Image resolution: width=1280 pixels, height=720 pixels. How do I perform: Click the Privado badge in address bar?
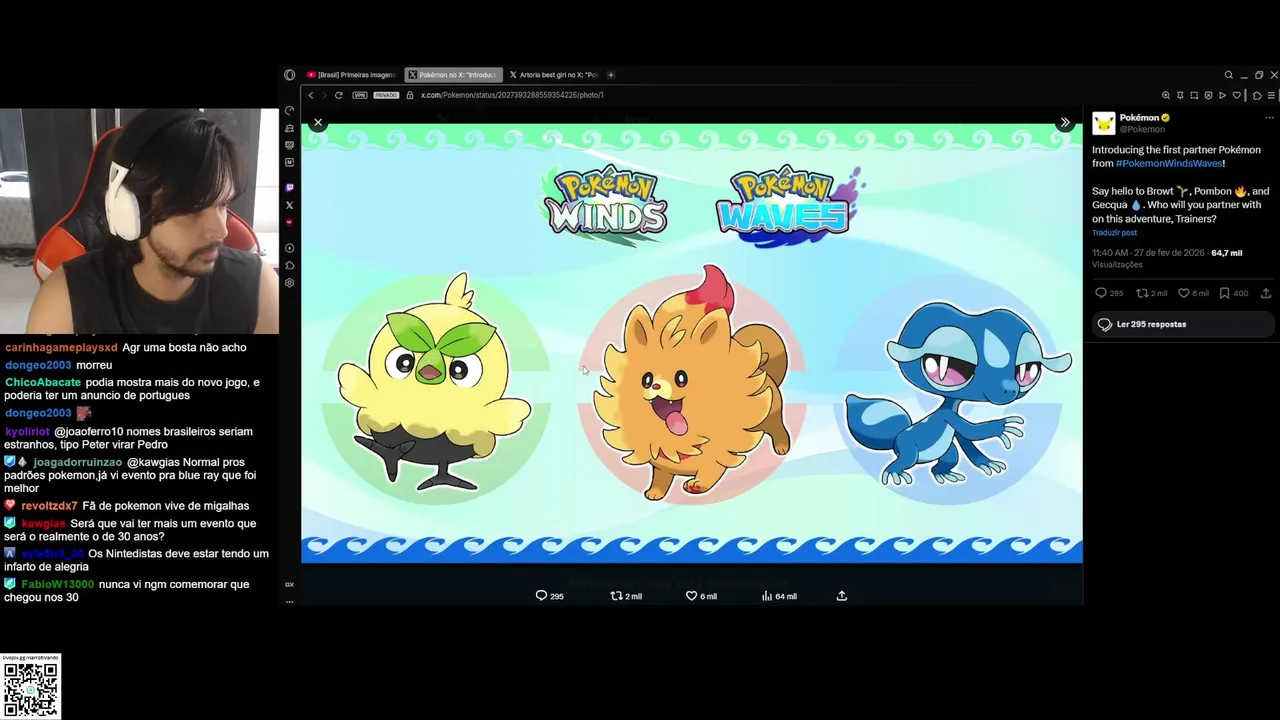(386, 95)
